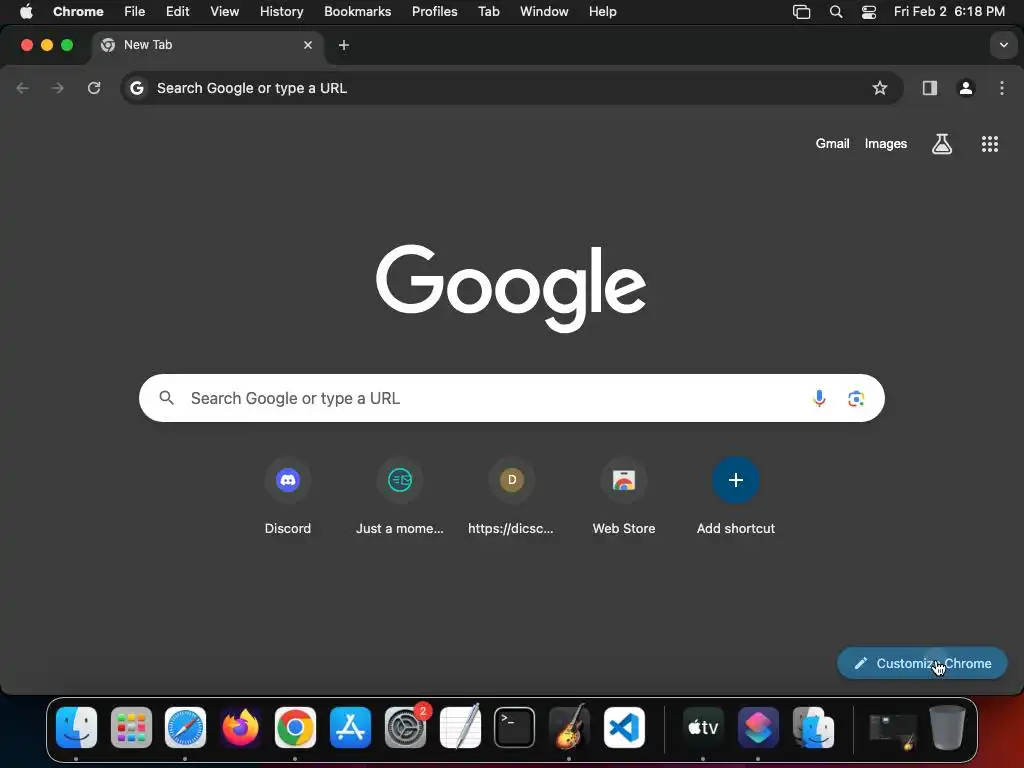Open Shortcuts app from the Dock
Image resolution: width=1024 pixels, height=768 pixels.
pyautogui.click(x=758, y=728)
